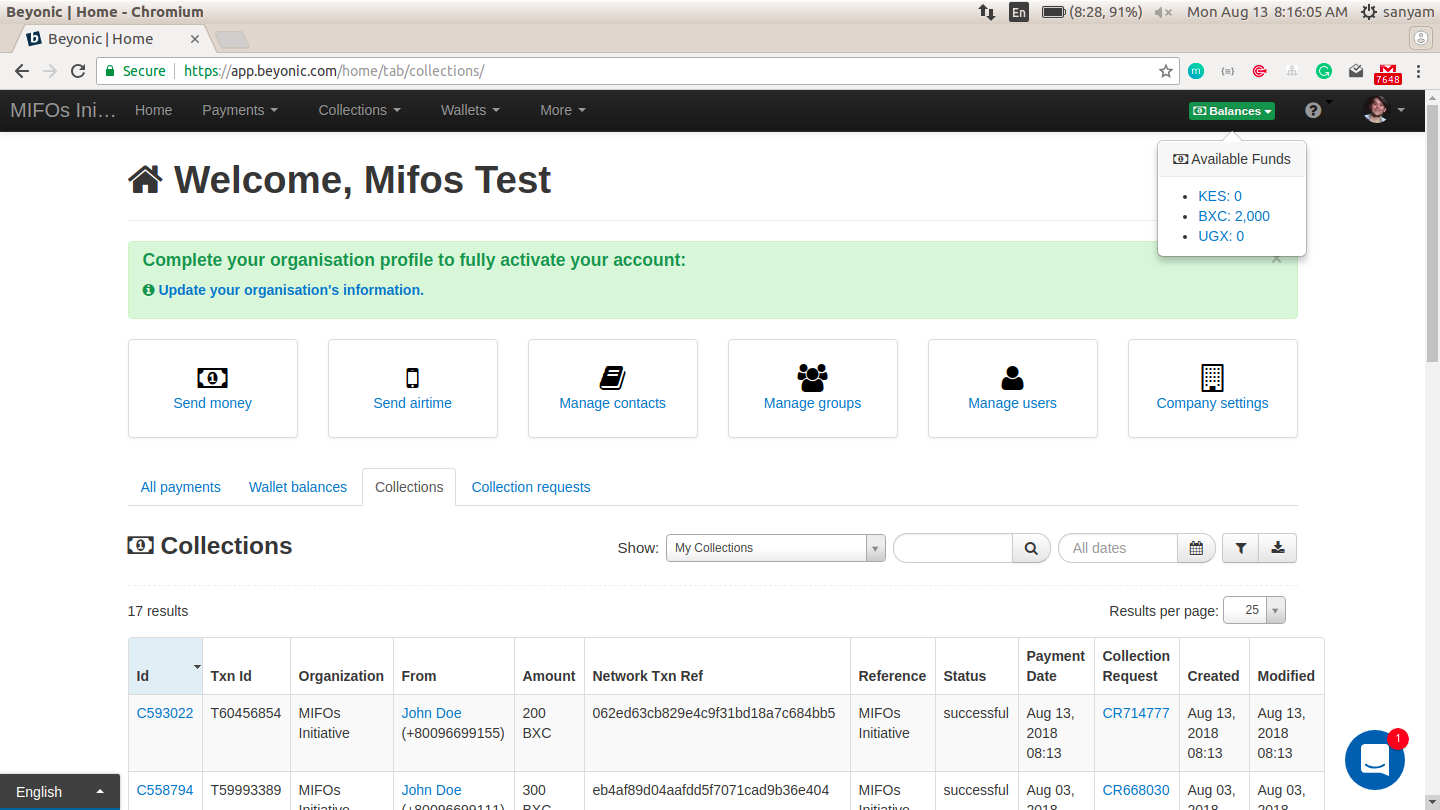
Task: Switch to Collection requests tab
Action: (x=531, y=487)
